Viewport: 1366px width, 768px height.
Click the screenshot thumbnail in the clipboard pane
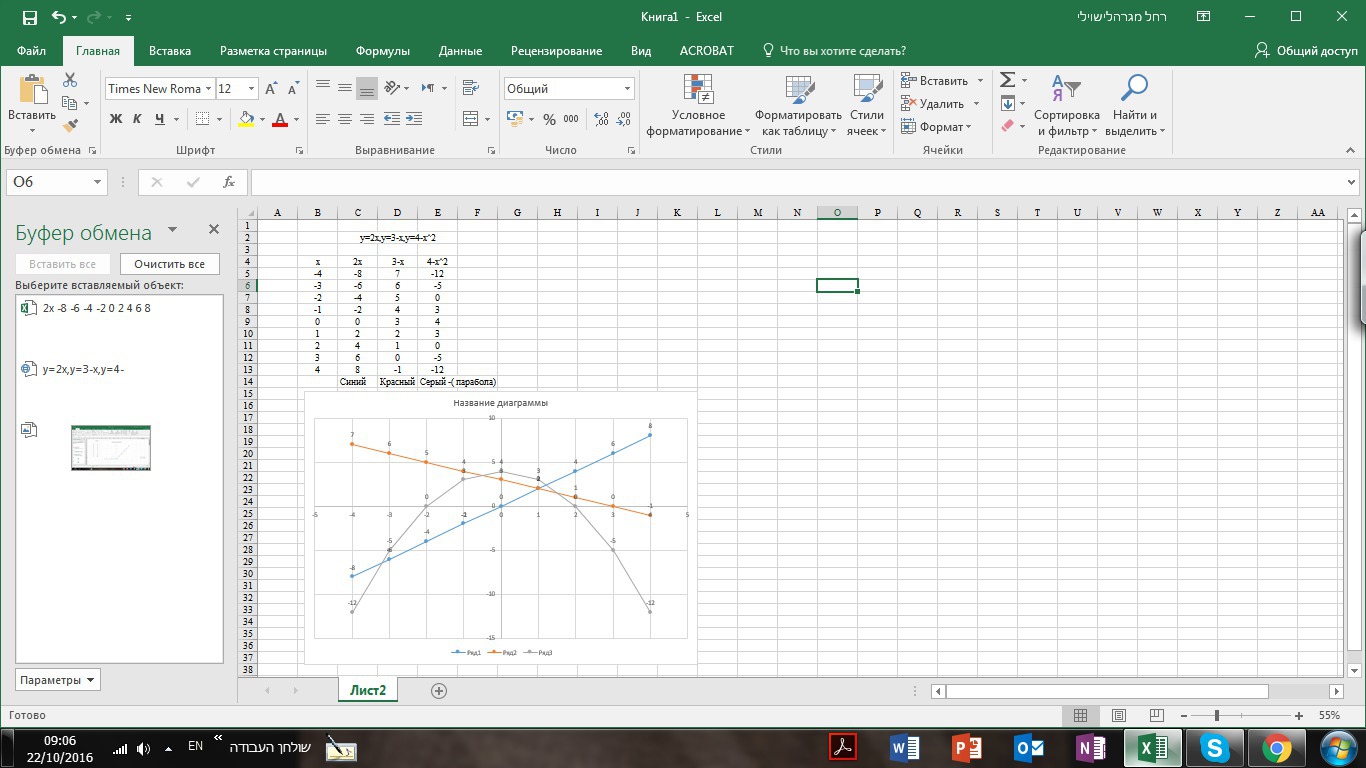(x=111, y=448)
